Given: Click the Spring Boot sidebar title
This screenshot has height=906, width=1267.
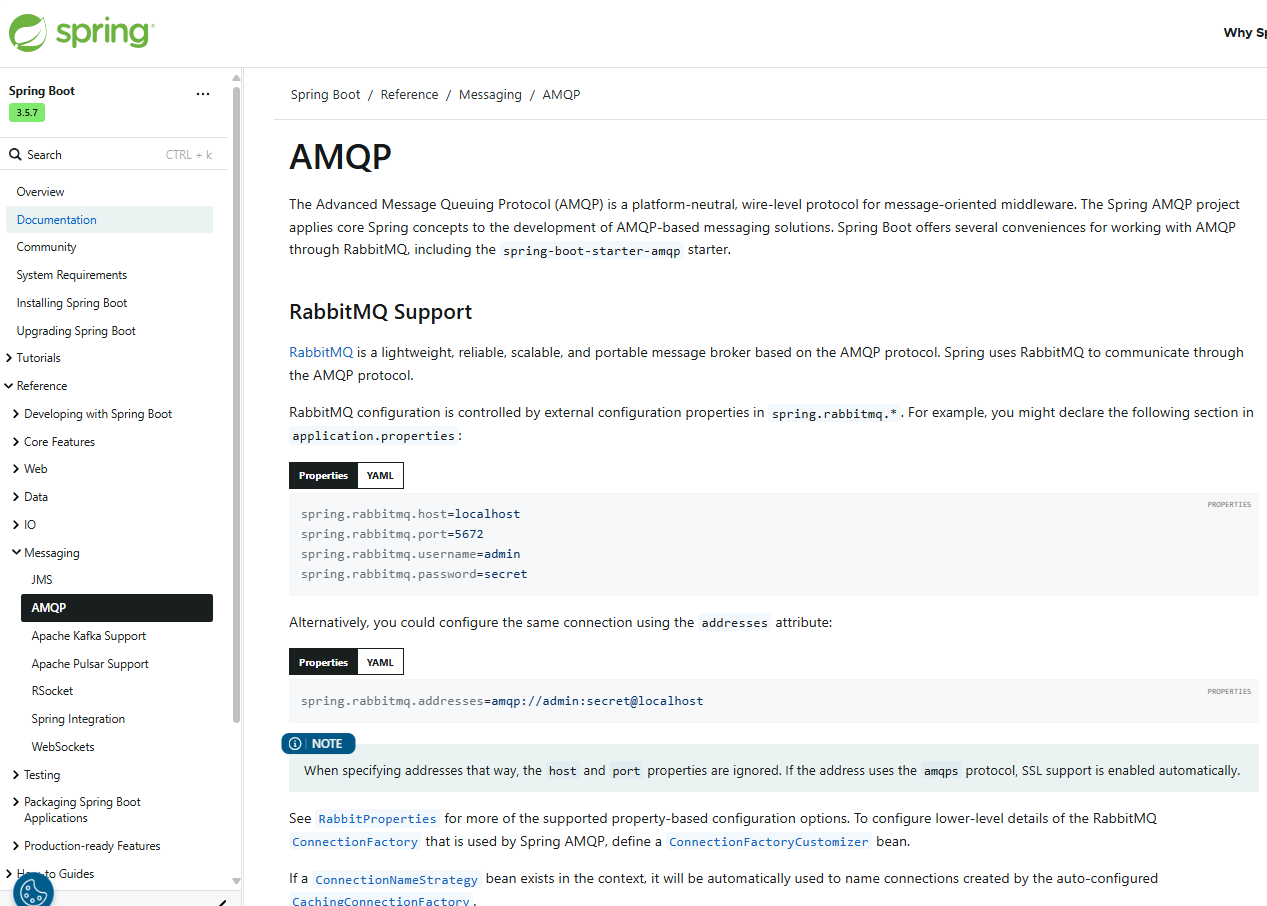Looking at the screenshot, I should tap(42, 91).
